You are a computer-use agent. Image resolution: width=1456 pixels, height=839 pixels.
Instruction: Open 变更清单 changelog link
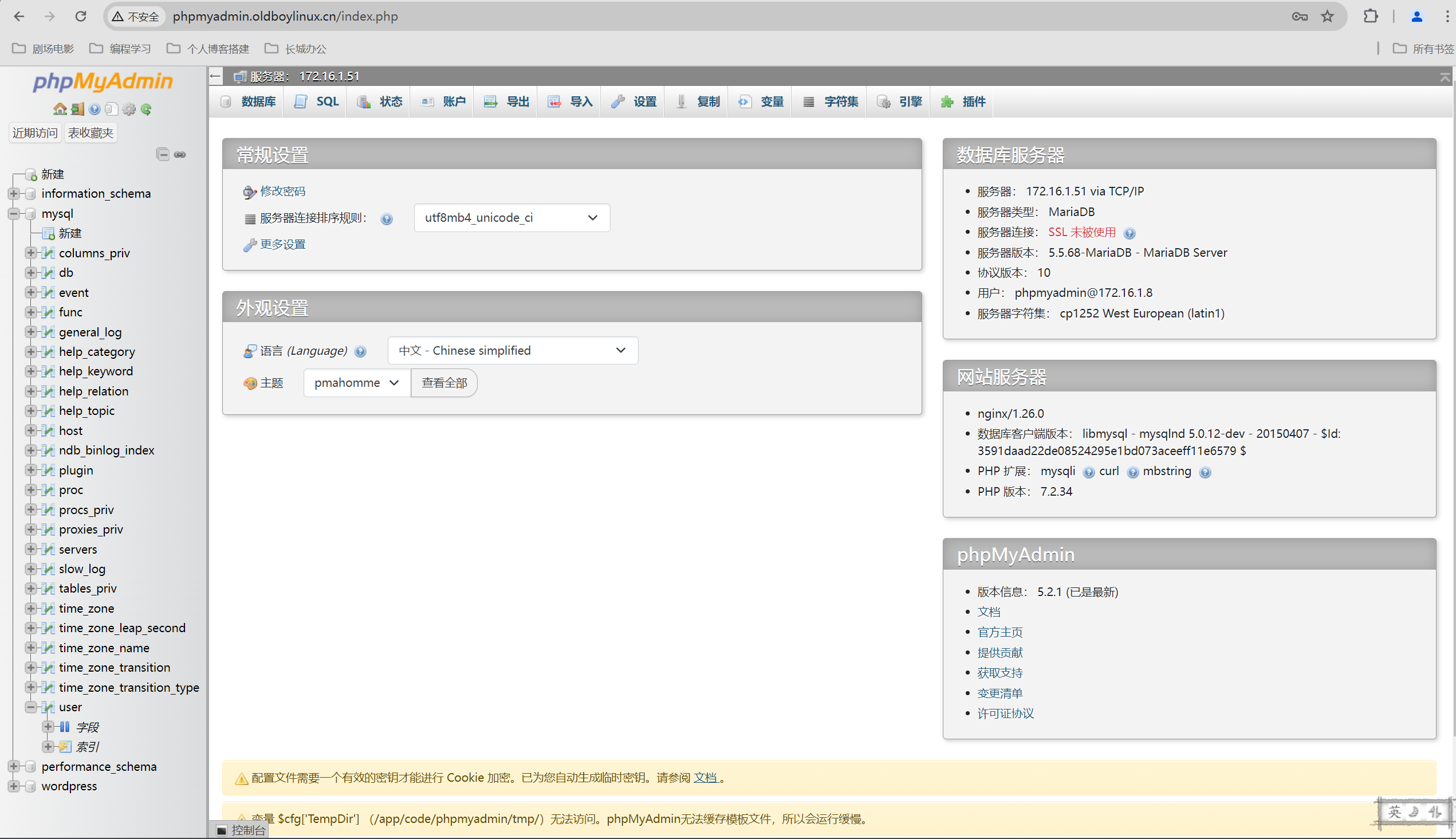[1000, 693]
